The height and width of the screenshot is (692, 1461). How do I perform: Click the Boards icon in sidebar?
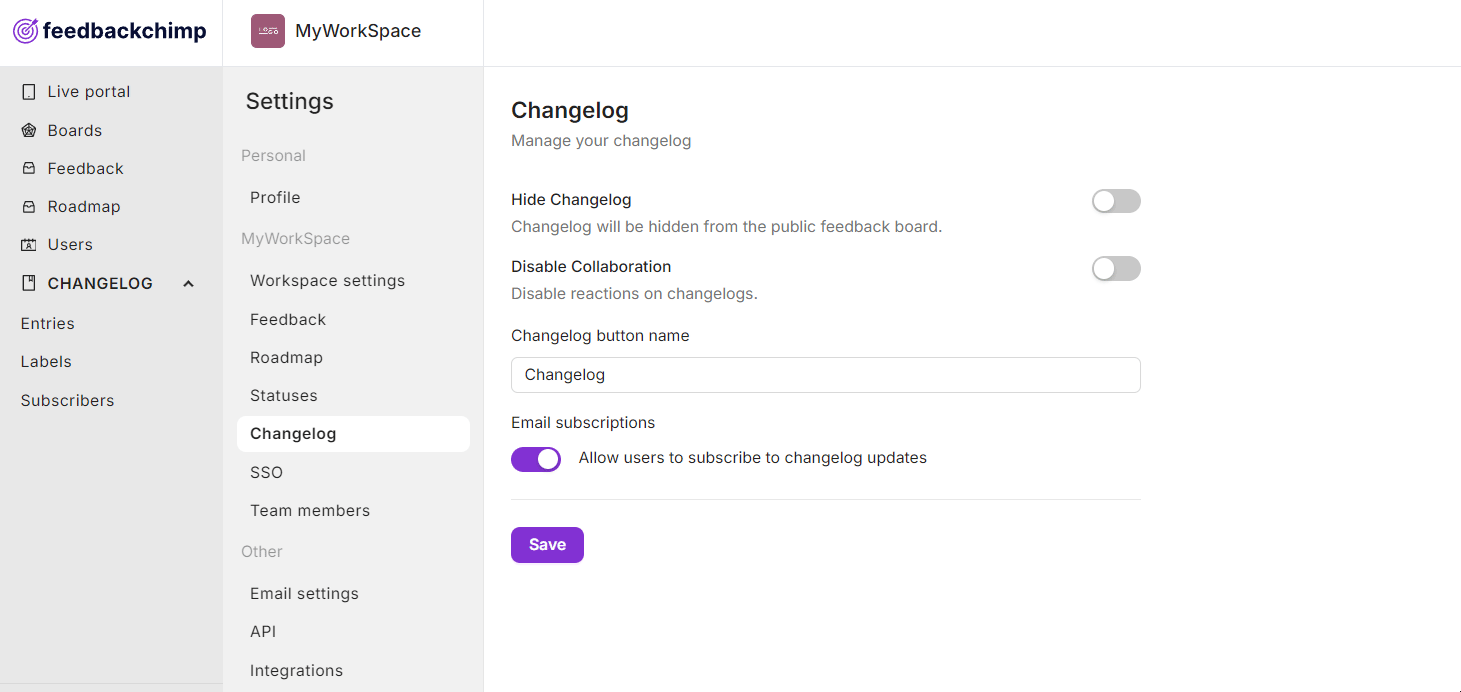click(x=29, y=130)
